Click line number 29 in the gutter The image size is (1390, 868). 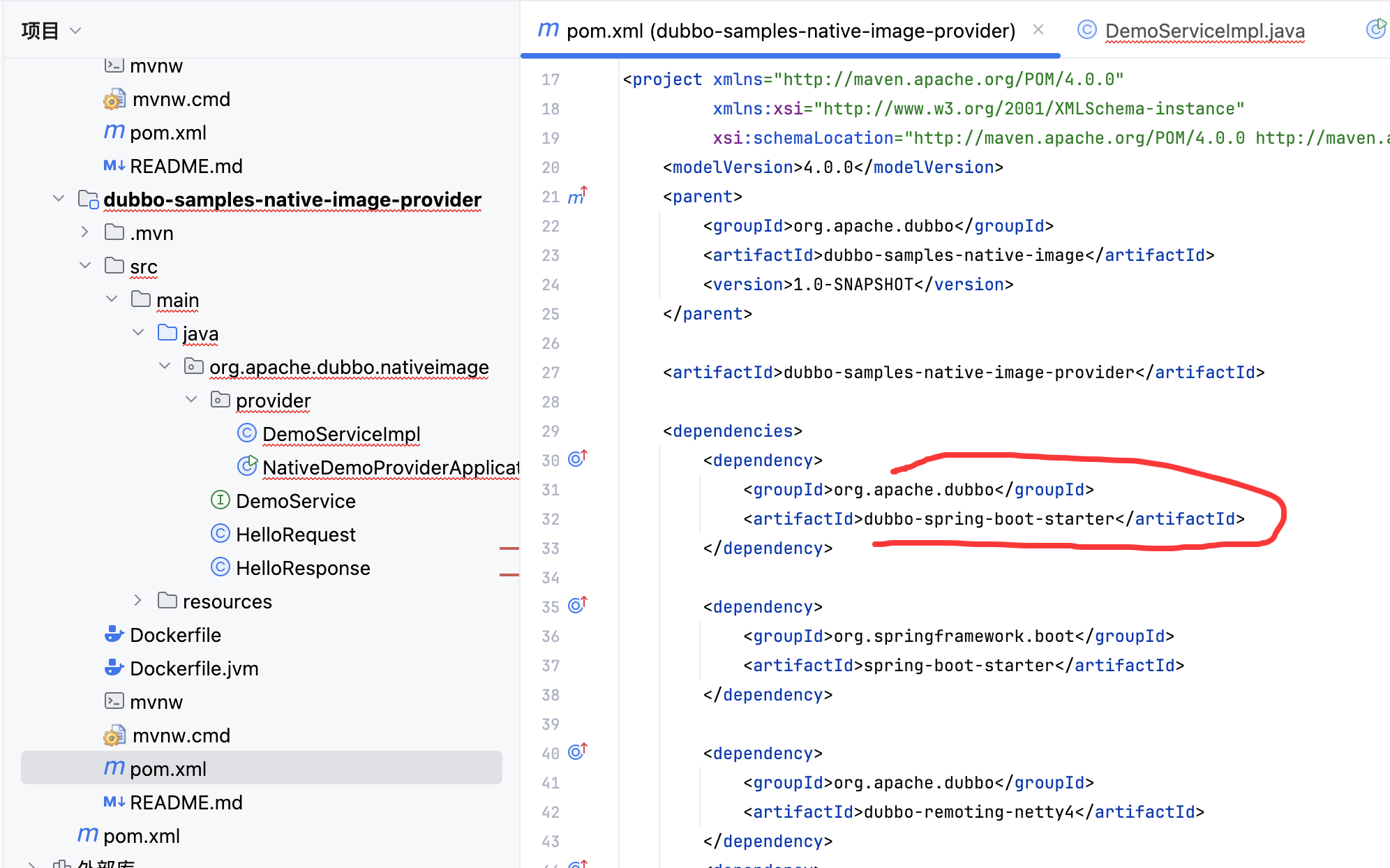click(551, 431)
